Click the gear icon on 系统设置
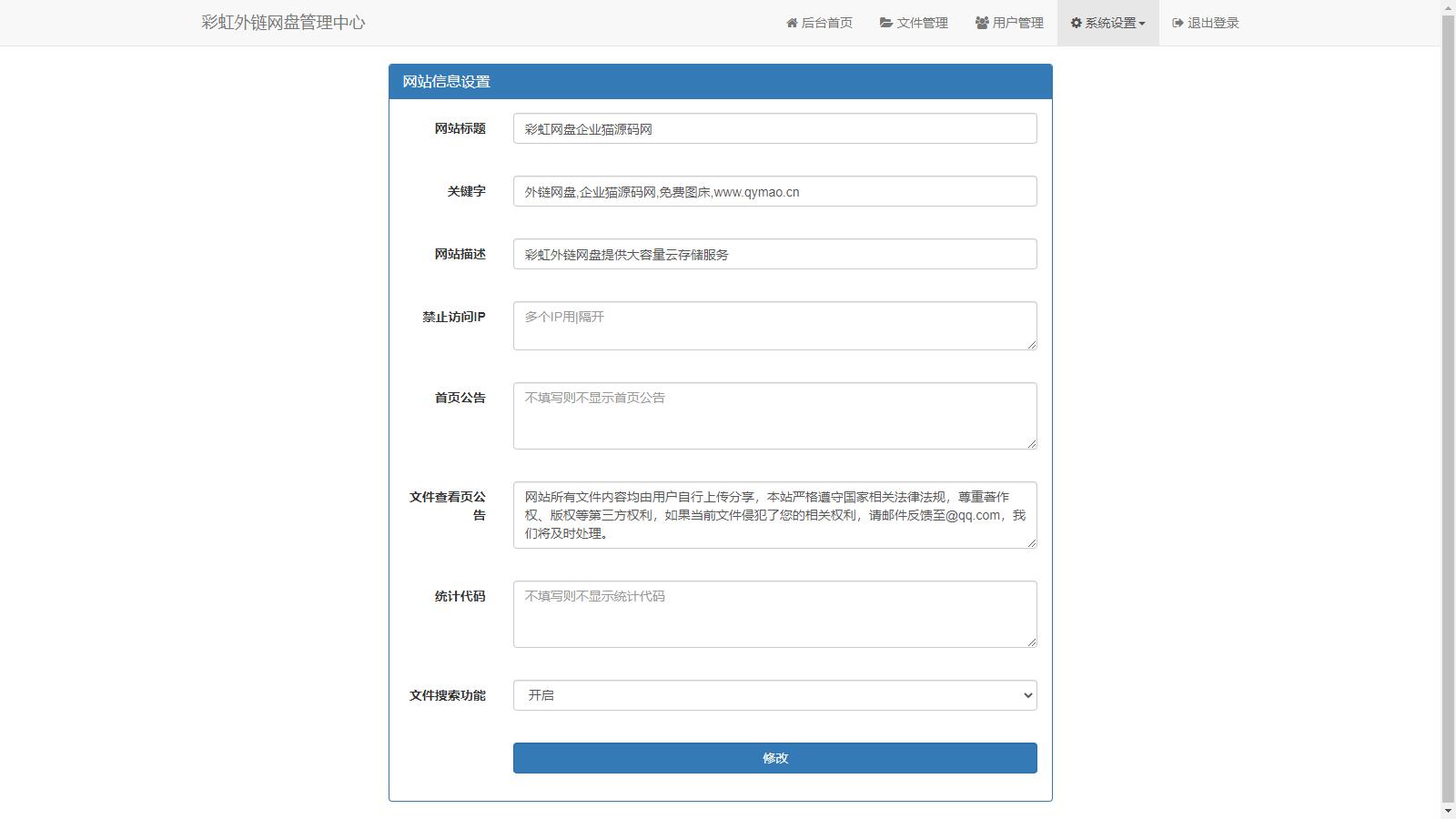The height and width of the screenshot is (819, 1456). [x=1075, y=23]
